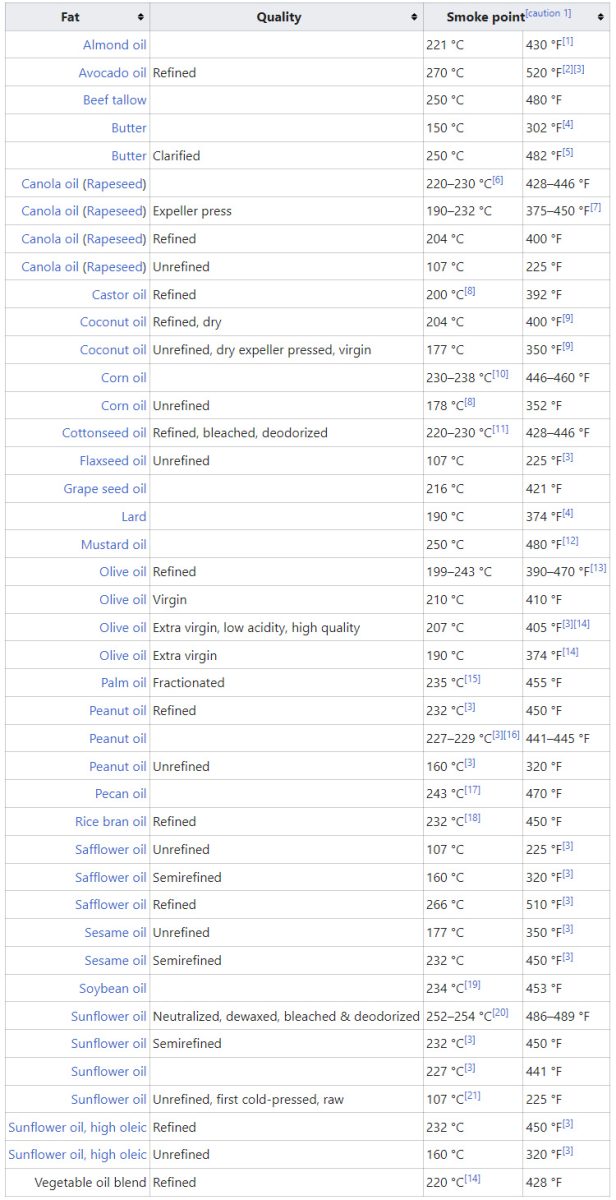Open the Soybean oil link
Screen dimensions: 616x1200
click(112, 989)
